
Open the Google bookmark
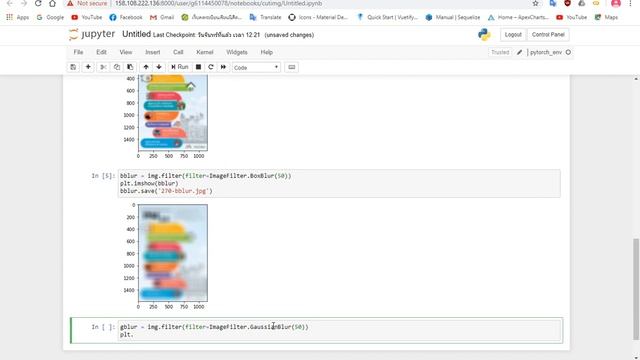click(50, 17)
